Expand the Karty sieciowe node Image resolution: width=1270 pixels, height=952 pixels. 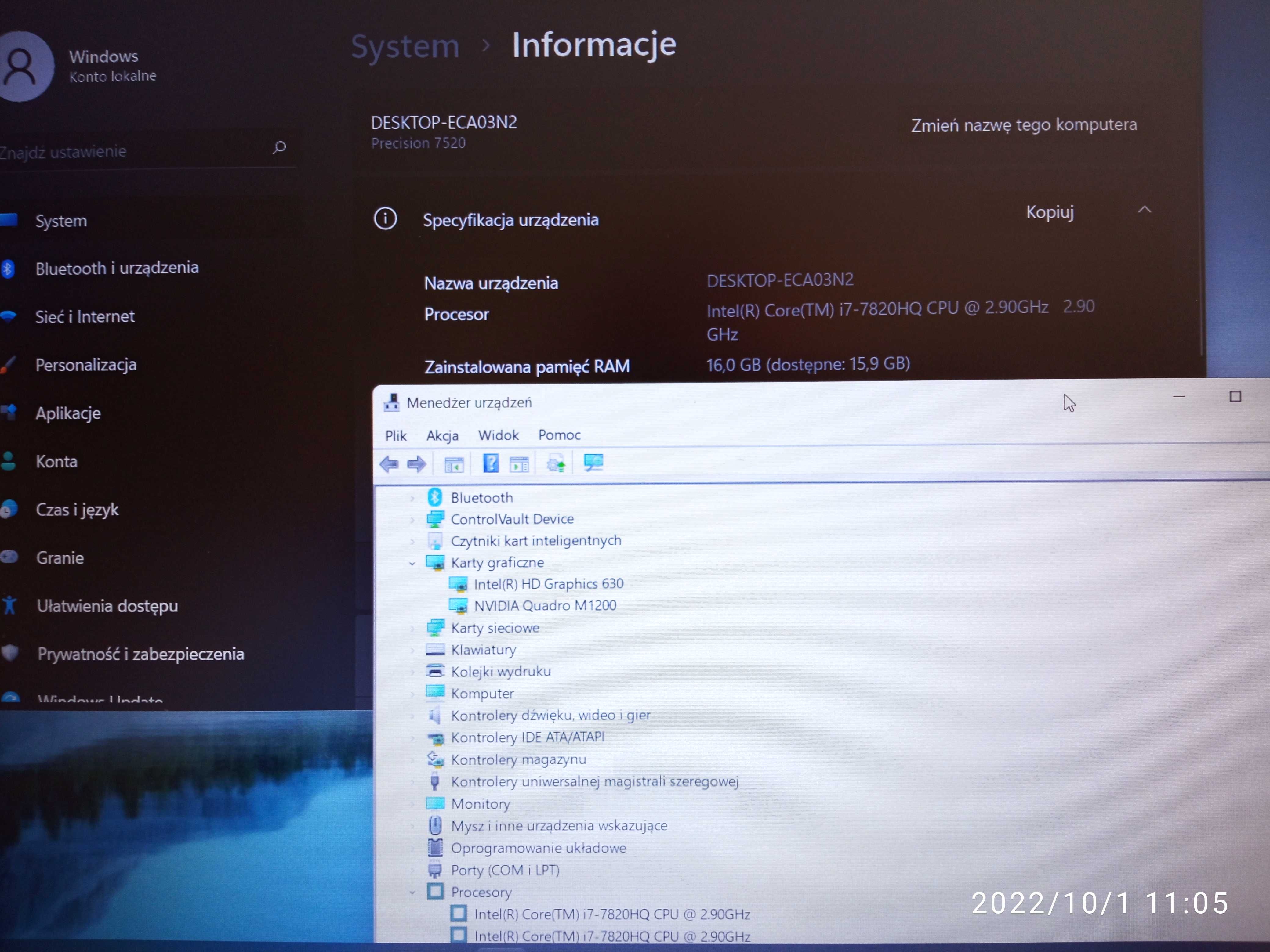(x=412, y=629)
